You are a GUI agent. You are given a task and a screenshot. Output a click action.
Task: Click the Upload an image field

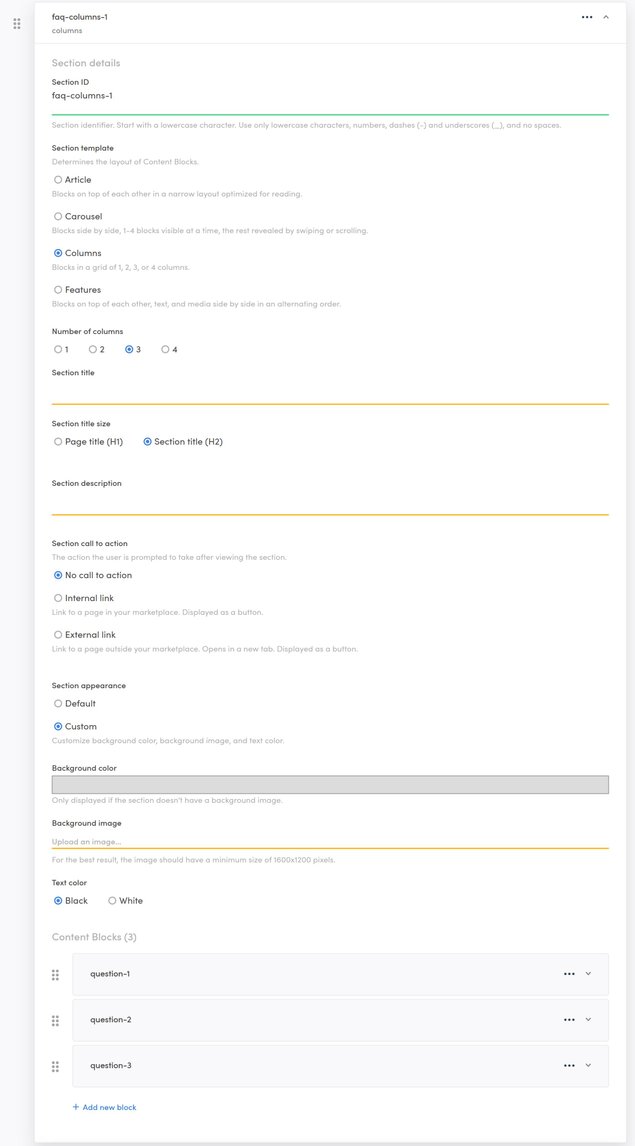[x=330, y=841]
